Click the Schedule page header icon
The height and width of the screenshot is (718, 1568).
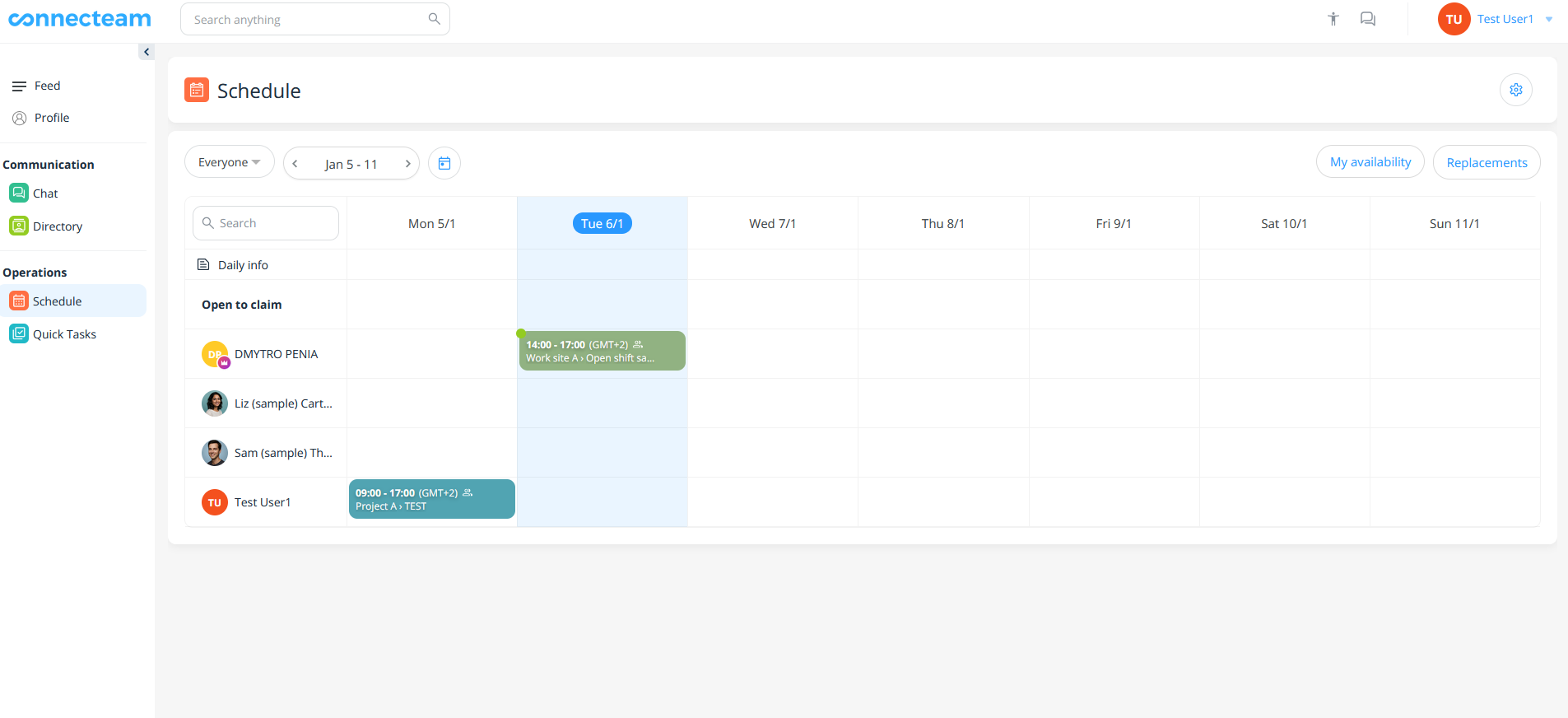[197, 90]
